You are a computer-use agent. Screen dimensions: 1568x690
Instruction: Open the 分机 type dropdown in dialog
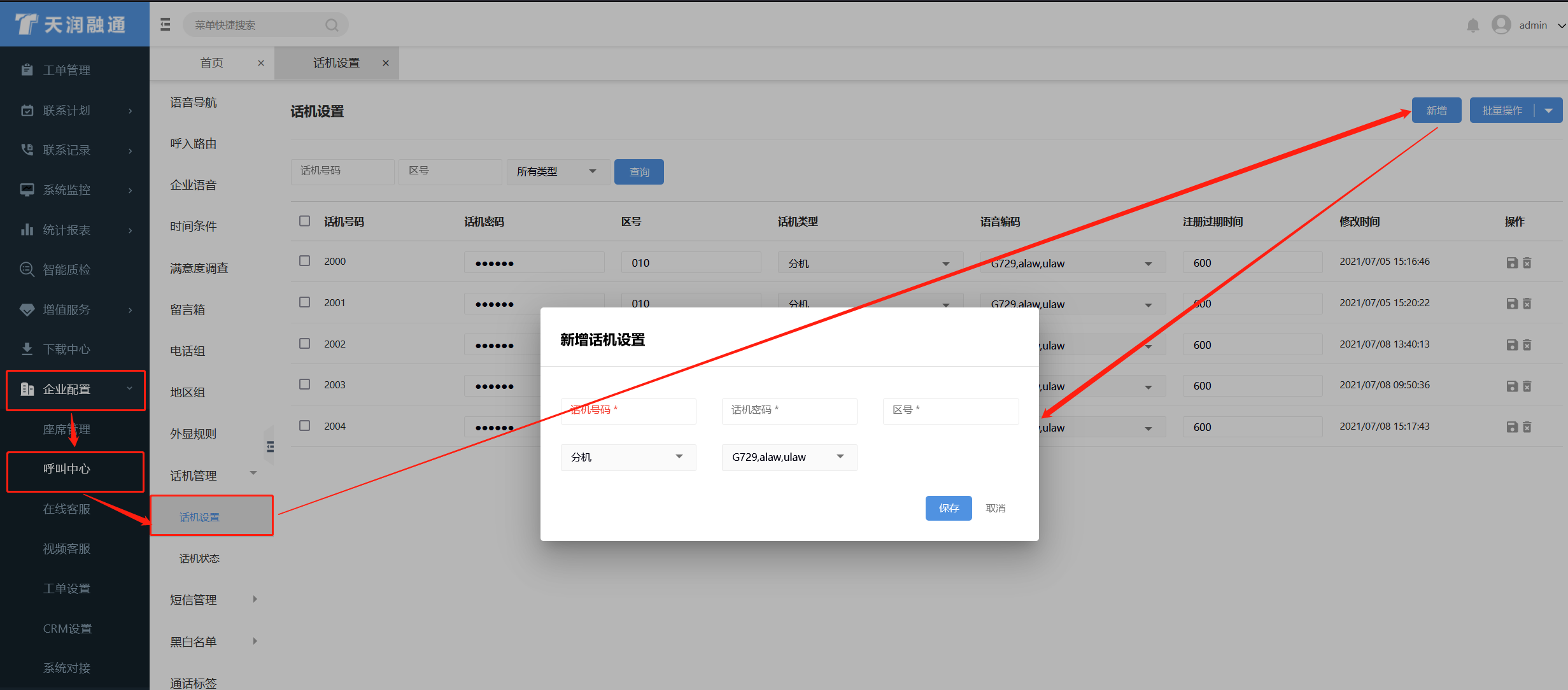click(x=628, y=457)
